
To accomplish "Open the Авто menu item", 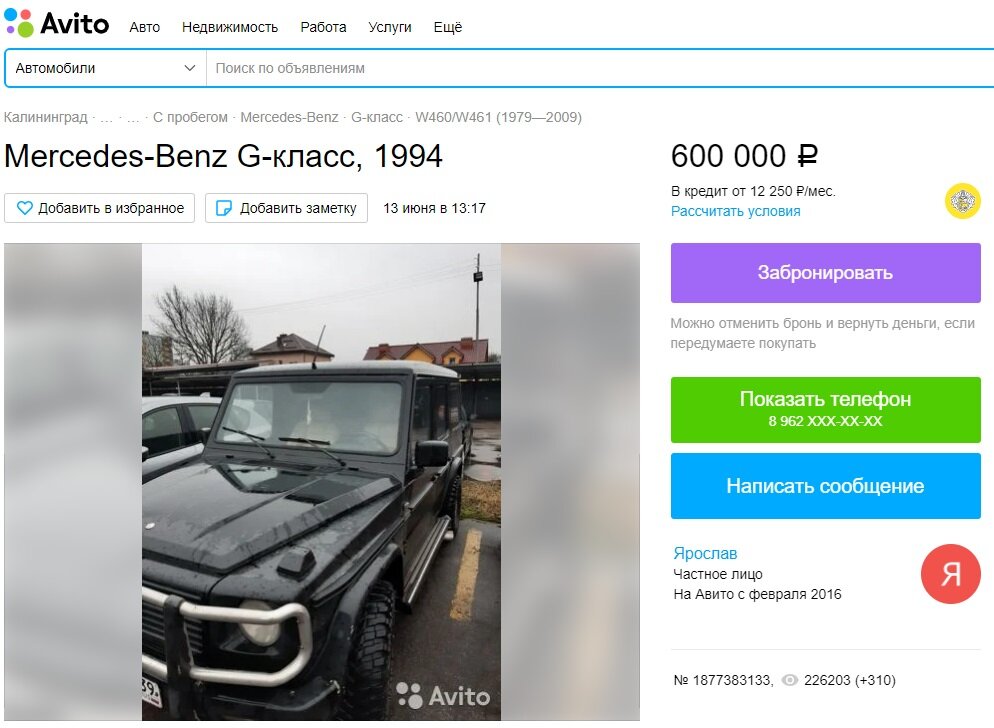I will click(x=145, y=27).
